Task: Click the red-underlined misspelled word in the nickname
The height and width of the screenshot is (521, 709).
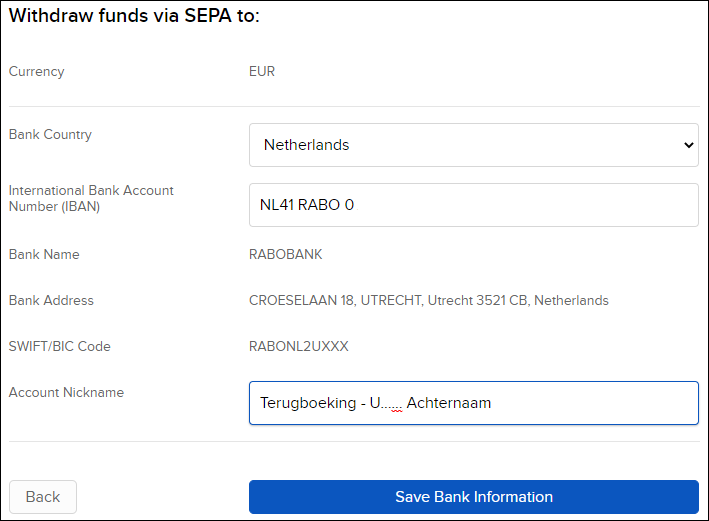Action: (386, 403)
